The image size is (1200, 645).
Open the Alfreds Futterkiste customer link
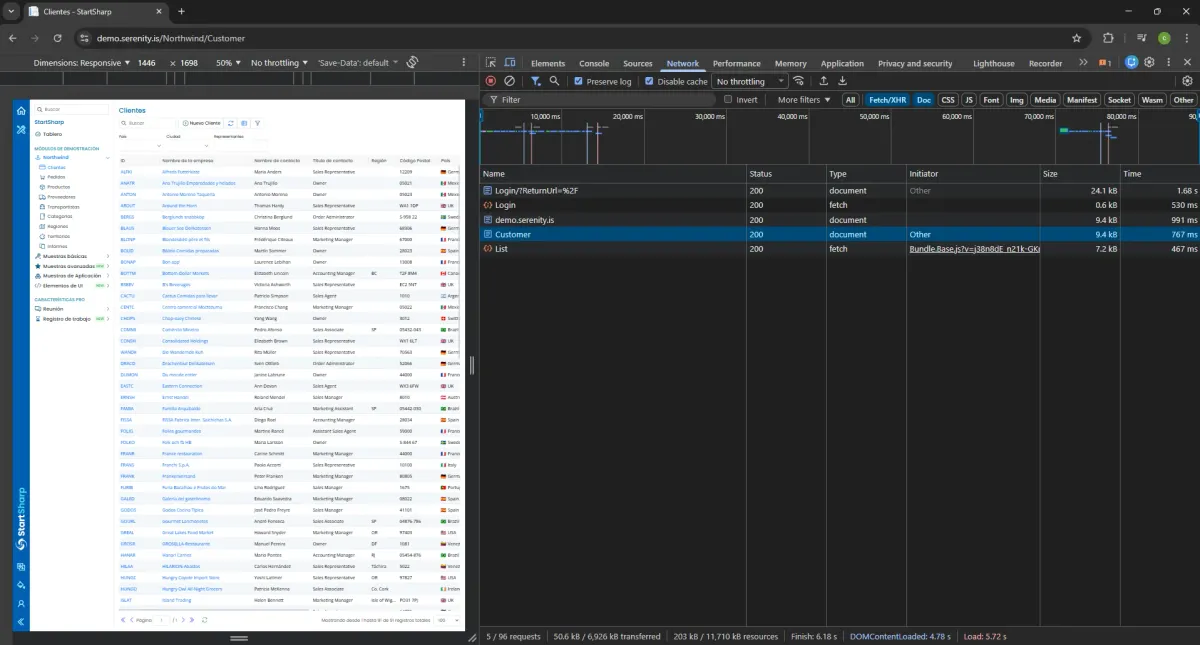pos(180,172)
